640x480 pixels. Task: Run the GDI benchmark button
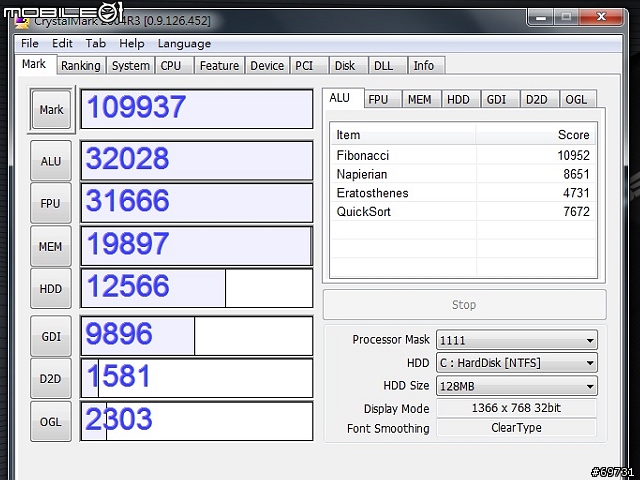click(x=51, y=336)
